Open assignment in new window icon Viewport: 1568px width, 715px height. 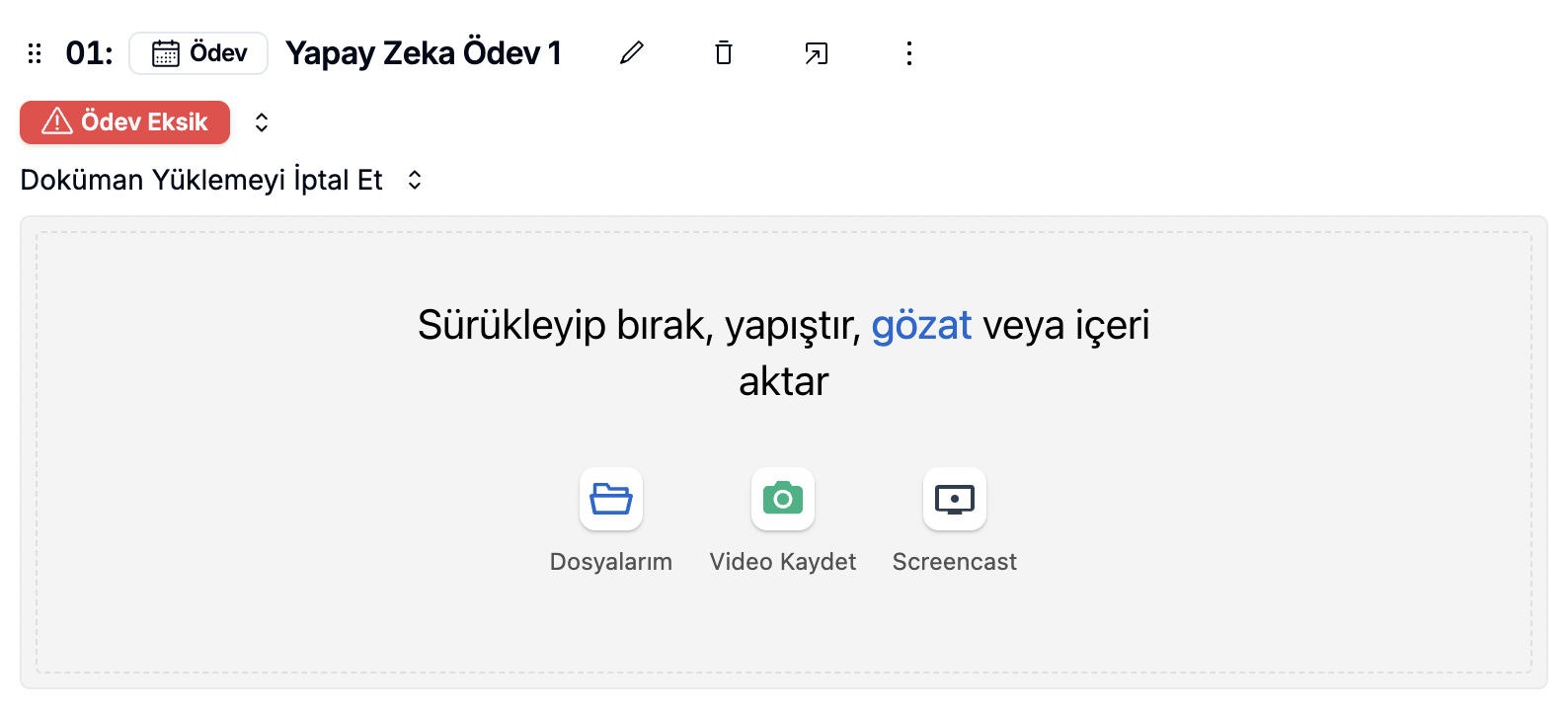pyautogui.click(x=816, y=53)
